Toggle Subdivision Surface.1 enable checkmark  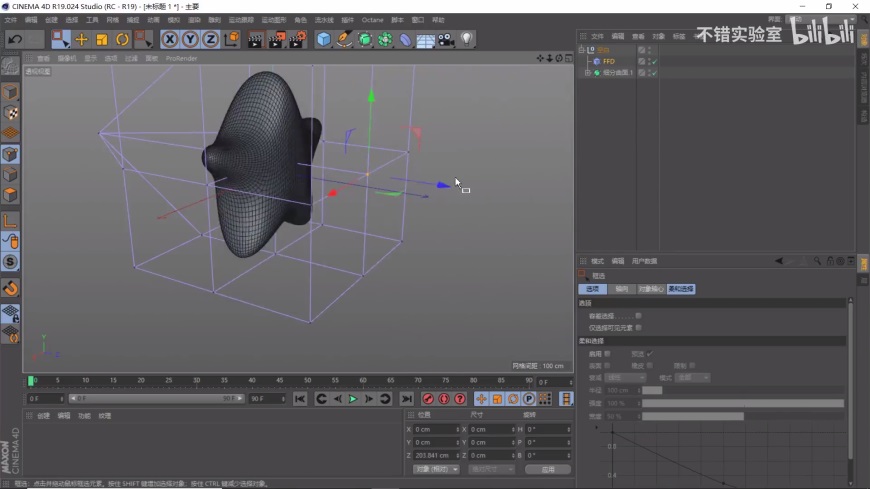(x=655, y=73)
